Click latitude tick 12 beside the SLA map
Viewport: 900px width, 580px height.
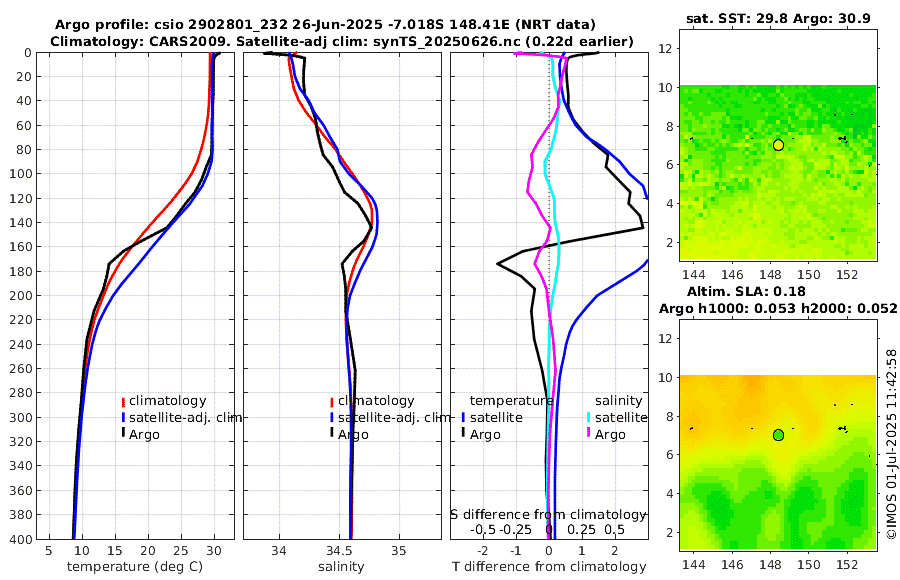coord(665,339)
